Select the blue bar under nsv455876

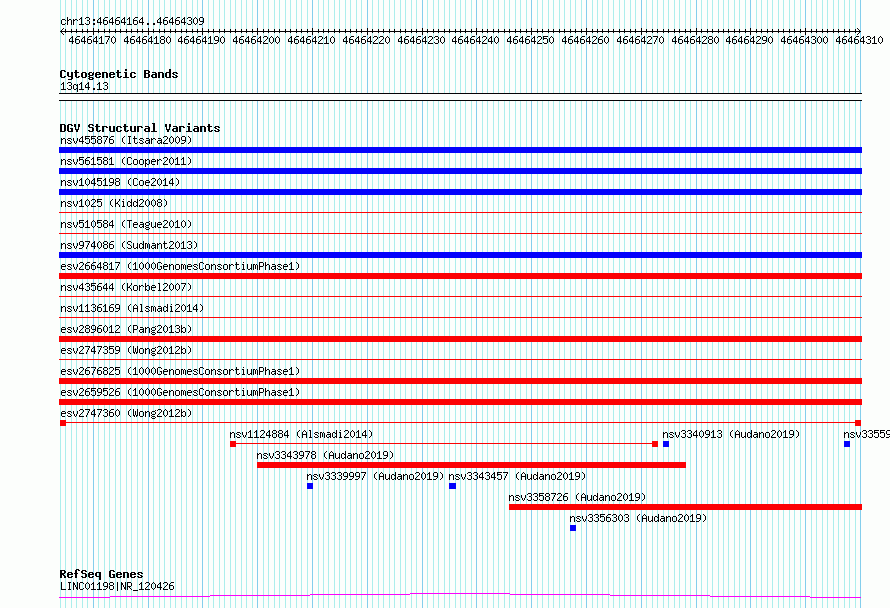click(x=460, y=150)
